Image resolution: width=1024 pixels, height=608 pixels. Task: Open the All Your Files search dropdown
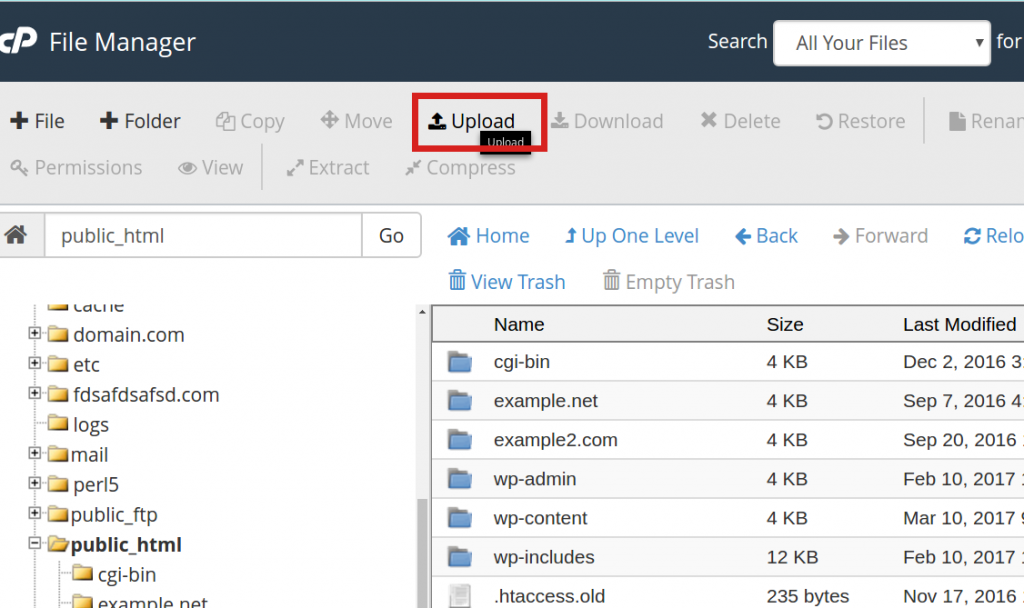tap(881, 43)
